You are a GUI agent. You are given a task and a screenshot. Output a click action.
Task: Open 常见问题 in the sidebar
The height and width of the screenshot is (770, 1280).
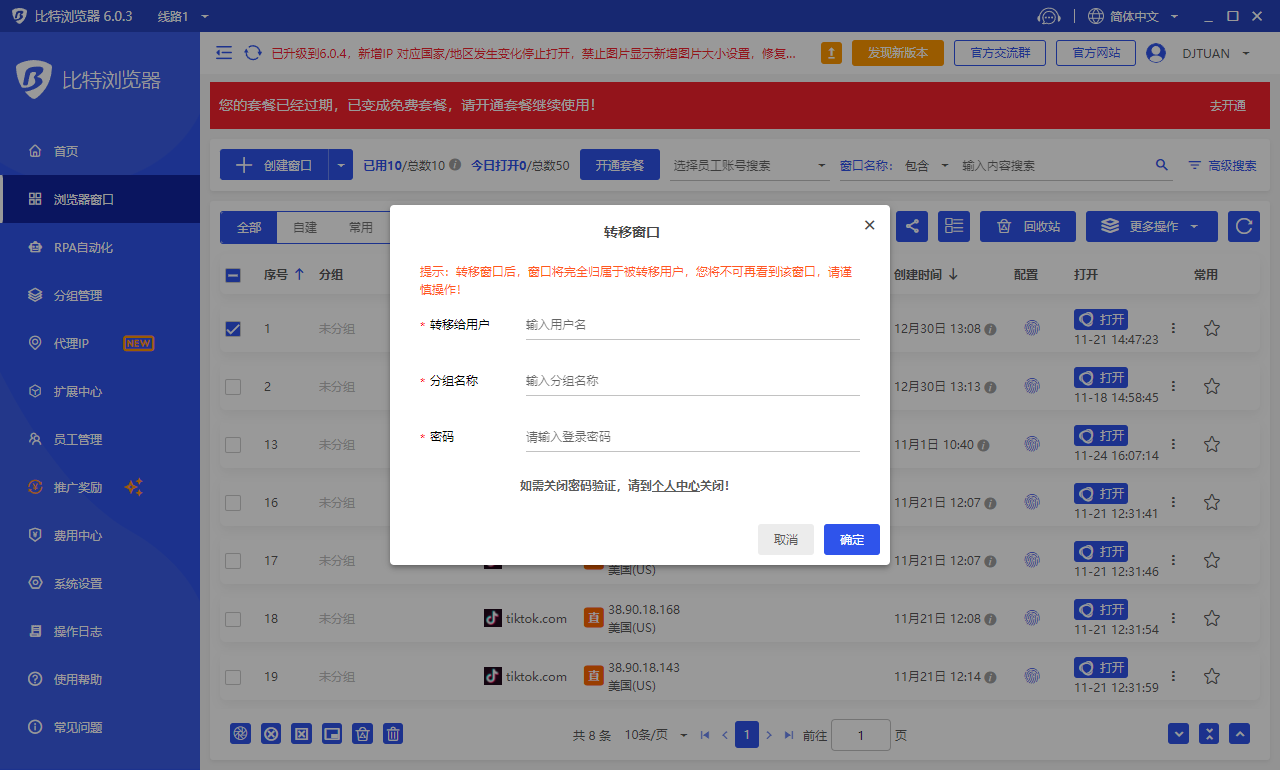click(x=100, y=727)
